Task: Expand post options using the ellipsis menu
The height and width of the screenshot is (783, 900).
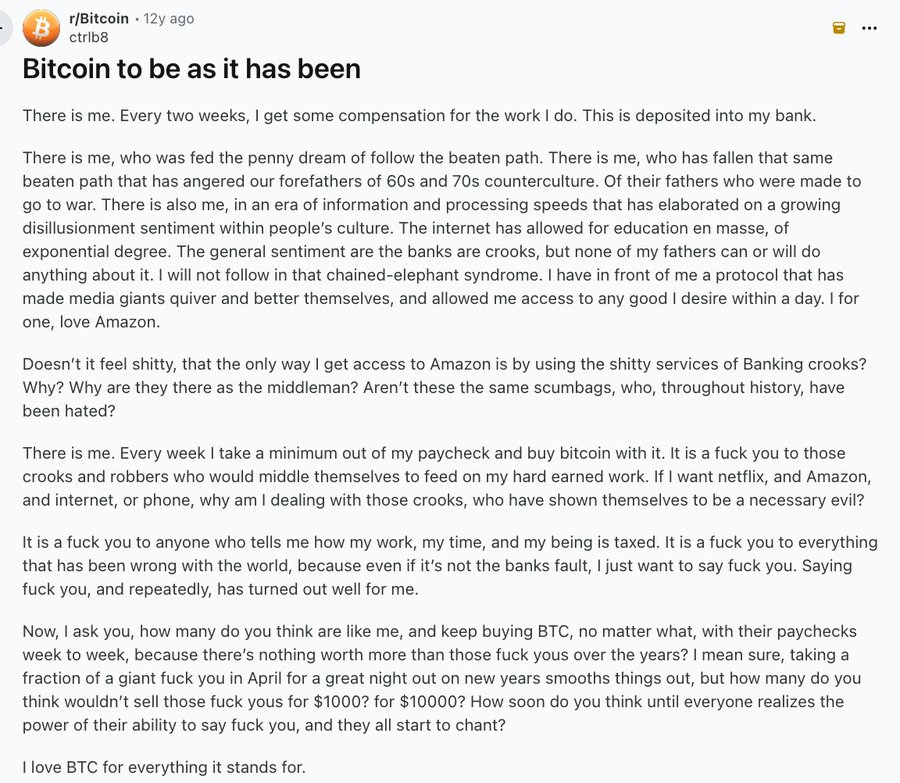Action: (869, 28)
